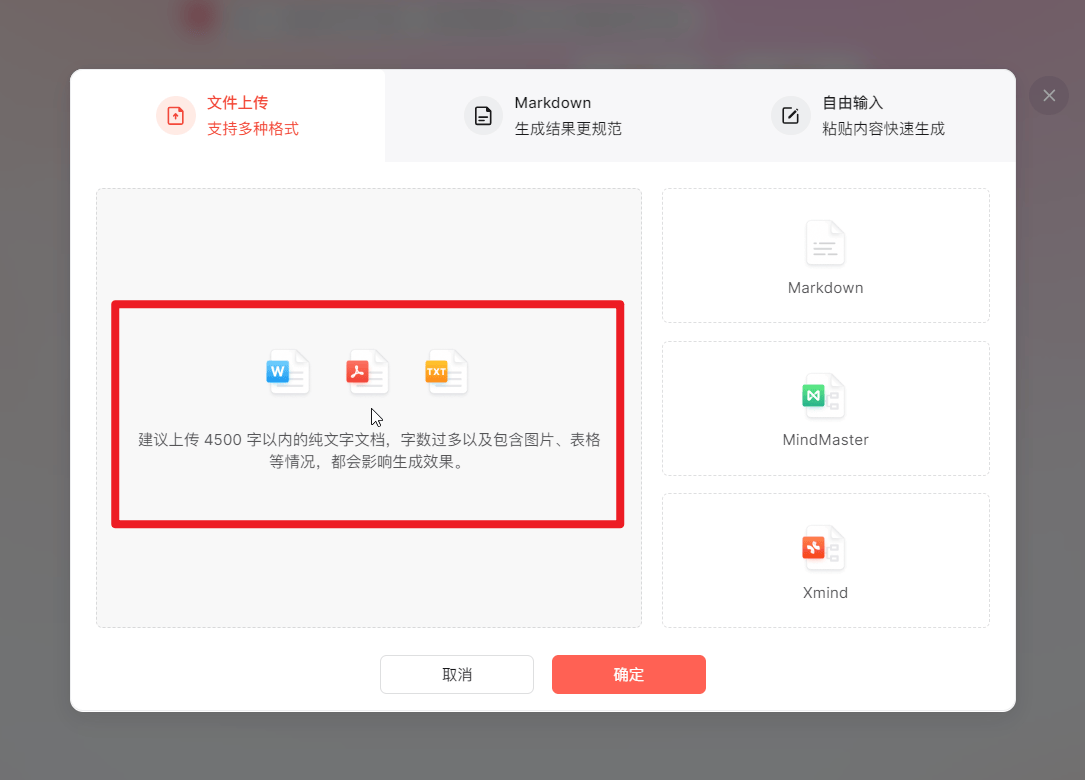Select the MindMaster format icon
Screen dimensions: 1085x780
pos(825,396)
